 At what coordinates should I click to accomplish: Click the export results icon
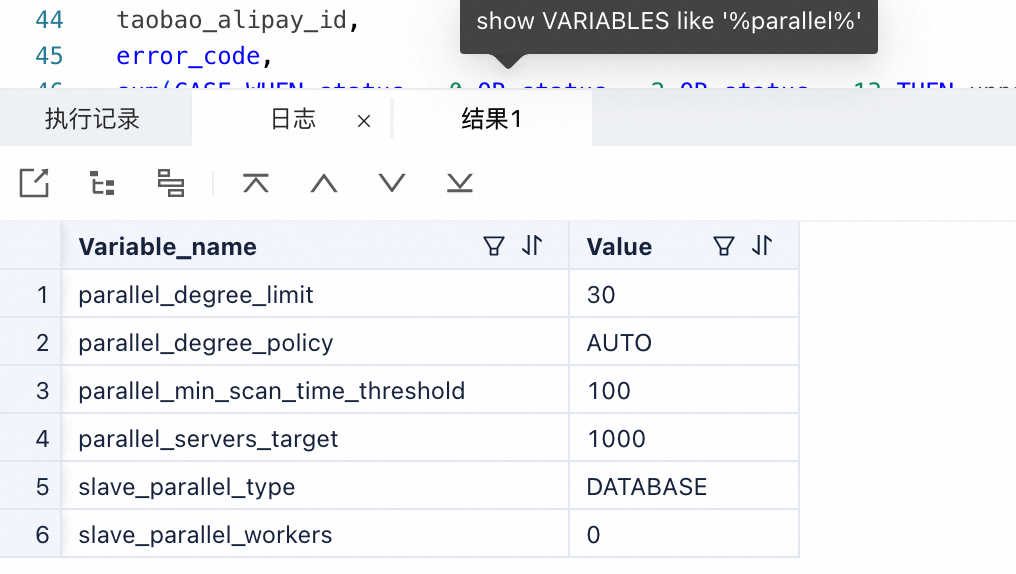point(34,183)
